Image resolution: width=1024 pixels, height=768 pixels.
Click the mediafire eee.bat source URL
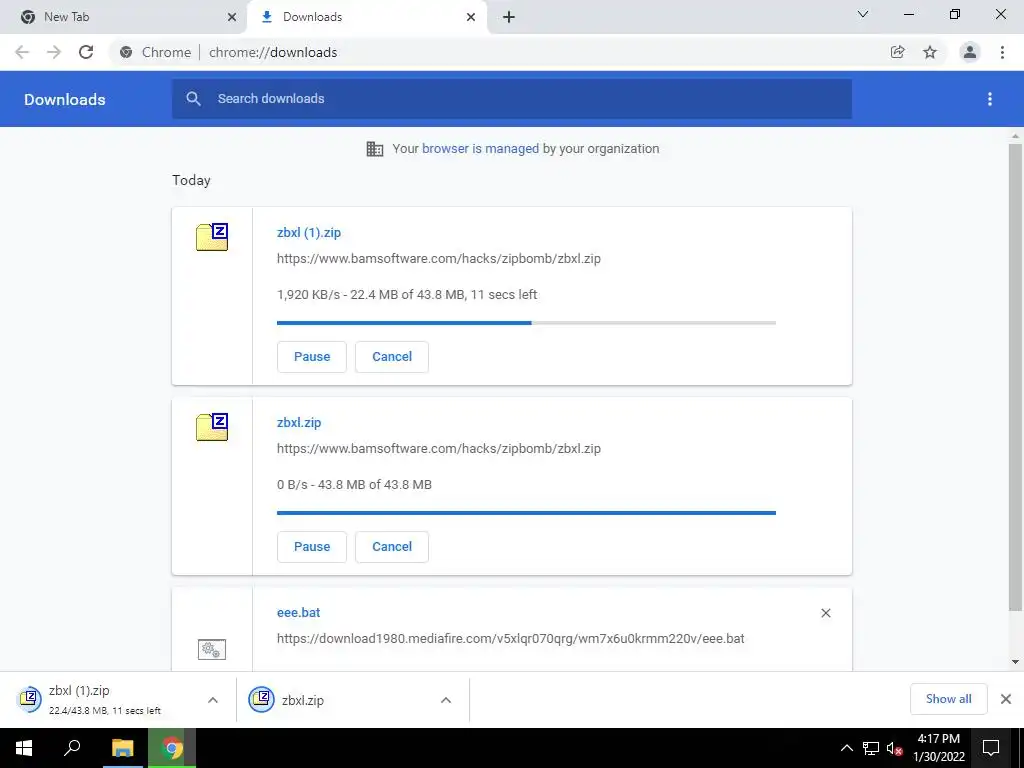tap(511, 639)
